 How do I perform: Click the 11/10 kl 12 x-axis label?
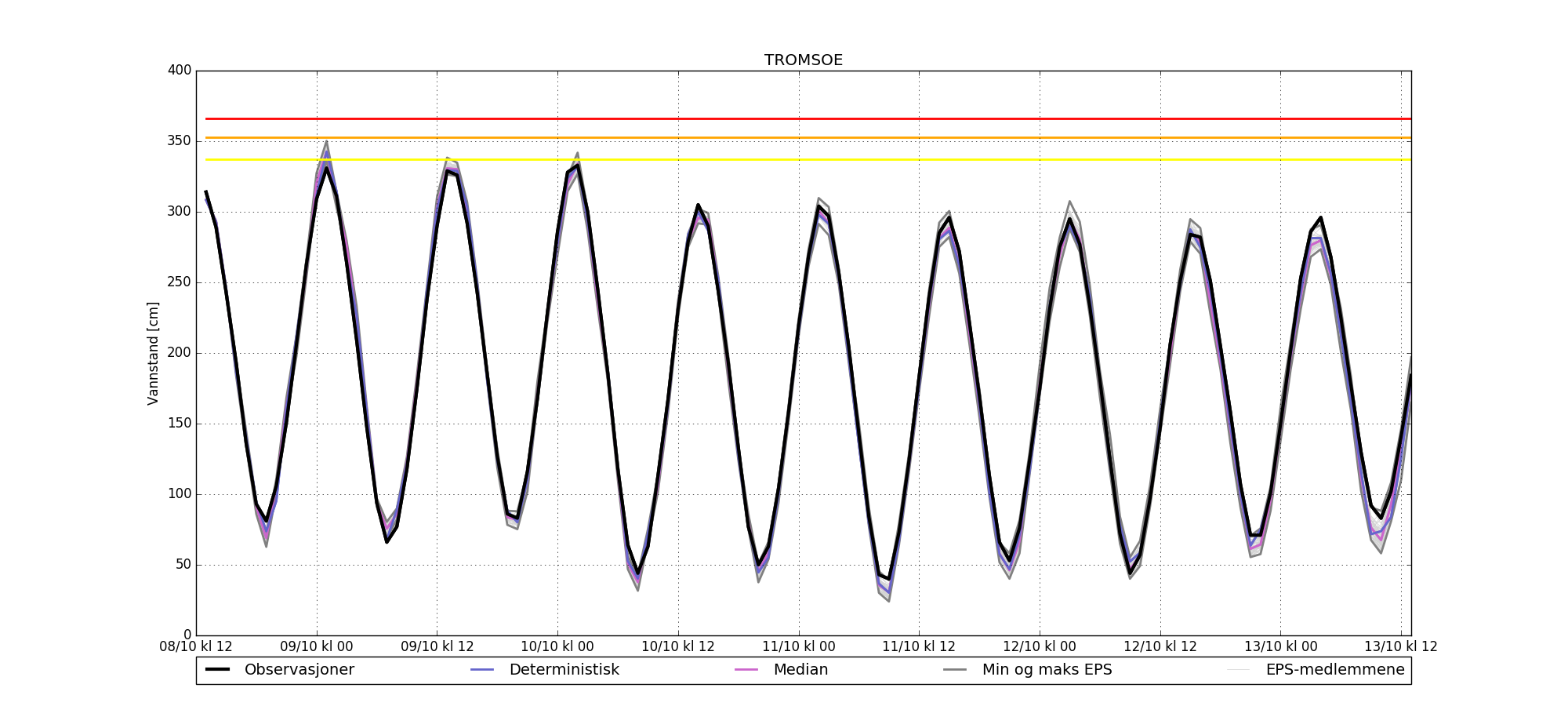919,647
